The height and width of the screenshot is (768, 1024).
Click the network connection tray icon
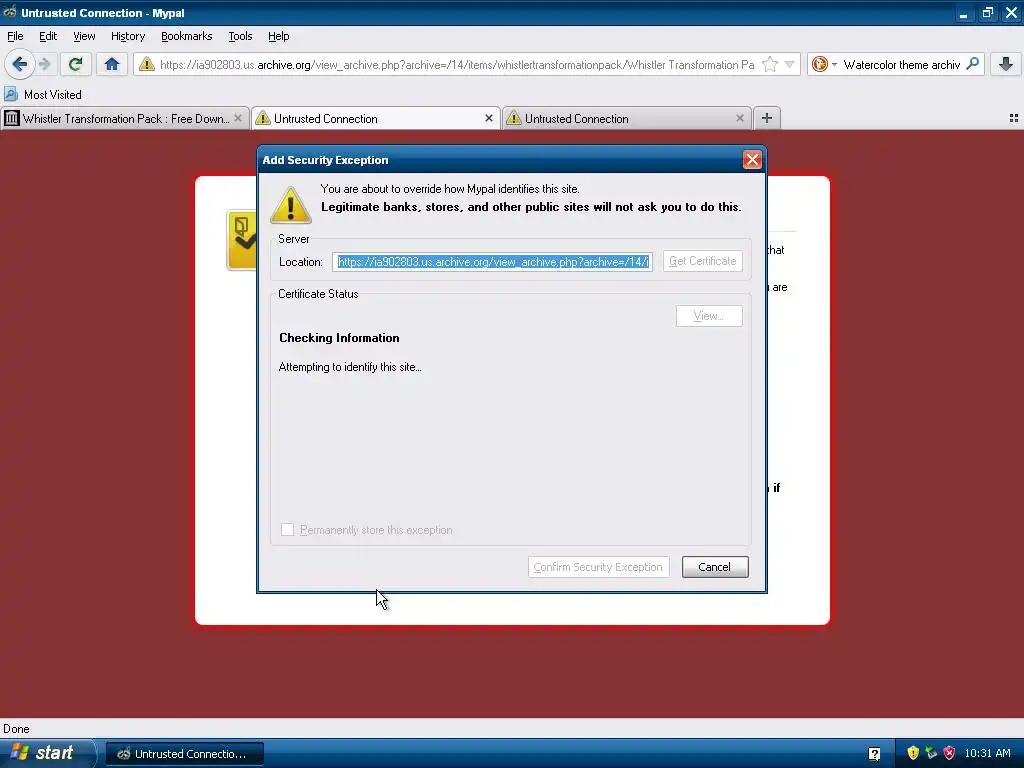[931, 753]
